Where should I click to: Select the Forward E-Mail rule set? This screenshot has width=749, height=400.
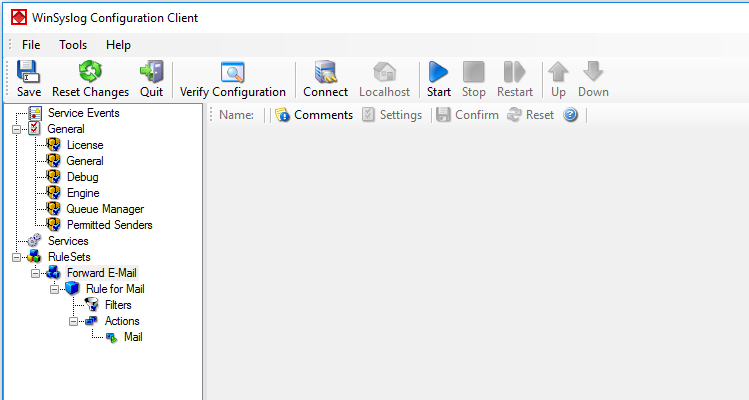pos(102,273)
